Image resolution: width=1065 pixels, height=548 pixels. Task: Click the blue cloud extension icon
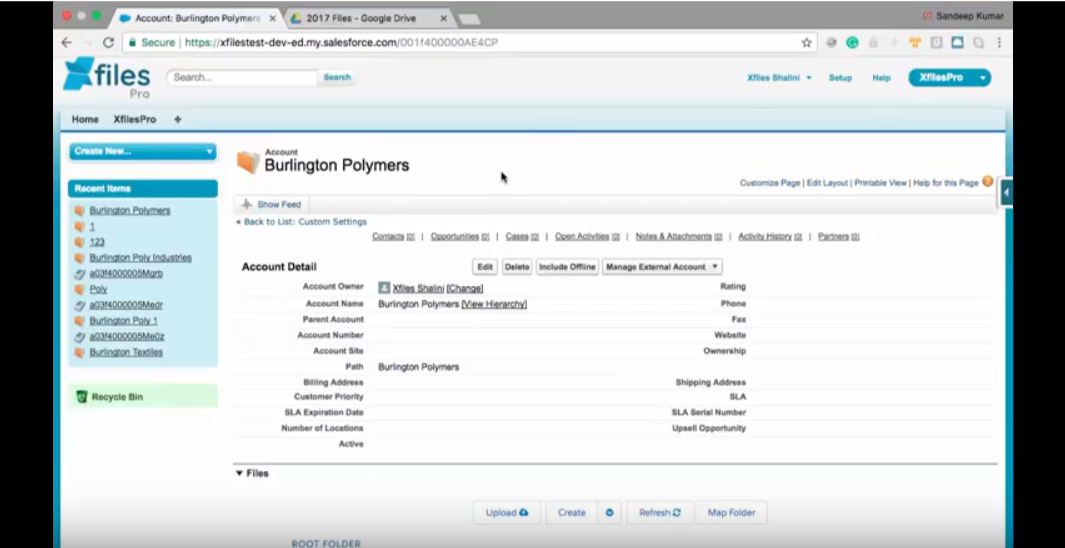[957, 43]
